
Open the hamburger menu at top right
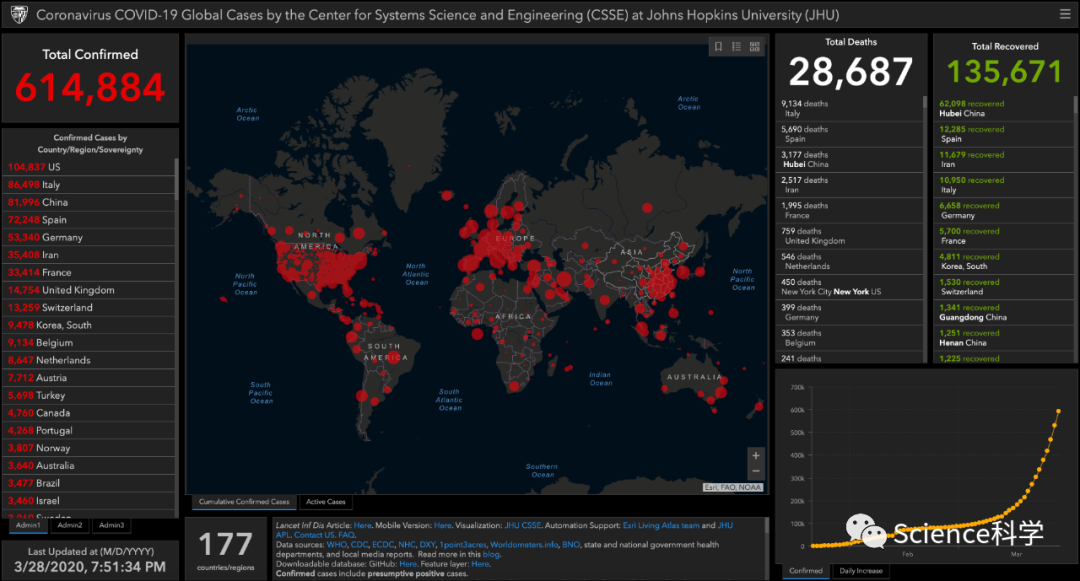pos(1065,14)
